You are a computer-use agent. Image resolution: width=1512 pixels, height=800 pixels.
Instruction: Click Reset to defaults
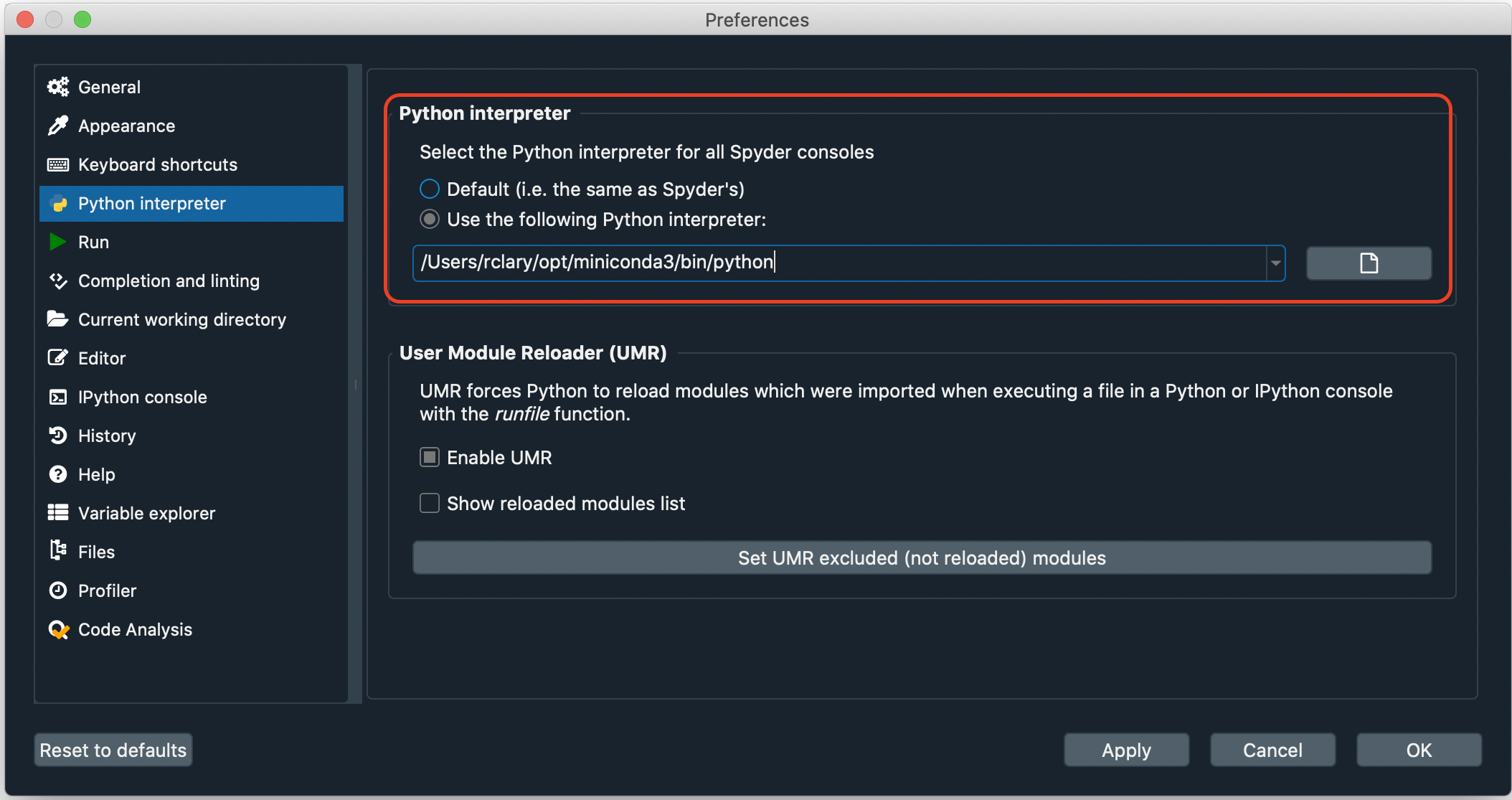pyautogui.click(x=112, y=749)
